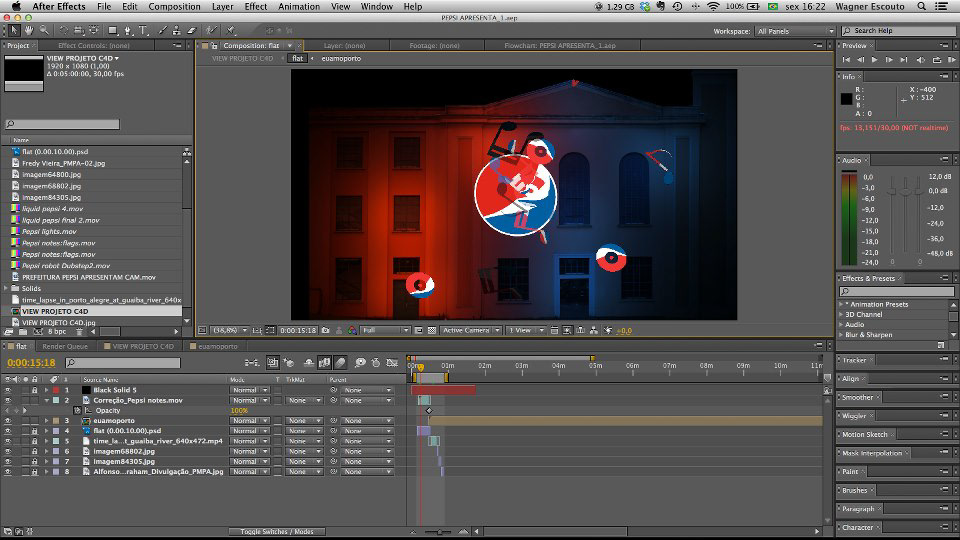
Task: Open the Animation menu
Action: (299, 7)
